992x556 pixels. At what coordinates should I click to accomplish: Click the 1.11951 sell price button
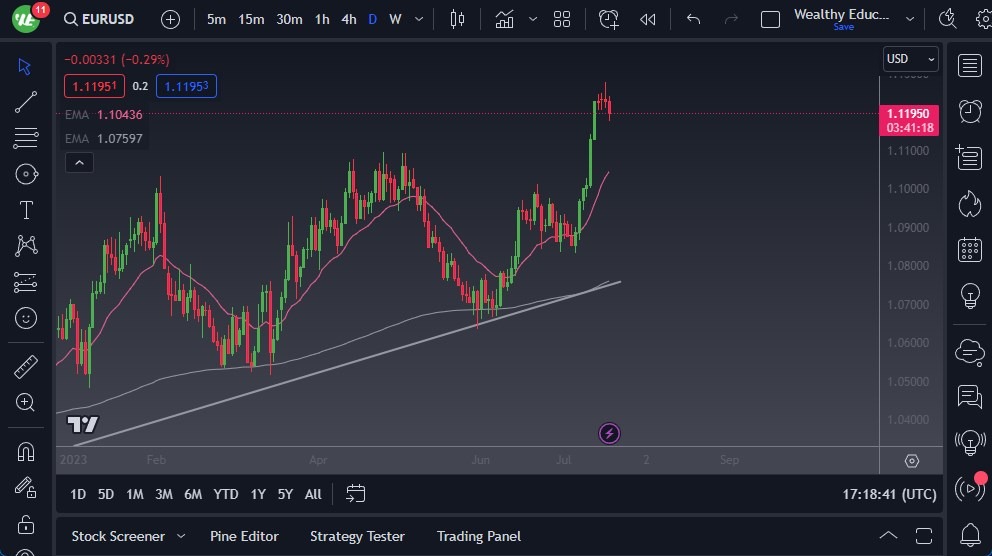pos(96,87)
